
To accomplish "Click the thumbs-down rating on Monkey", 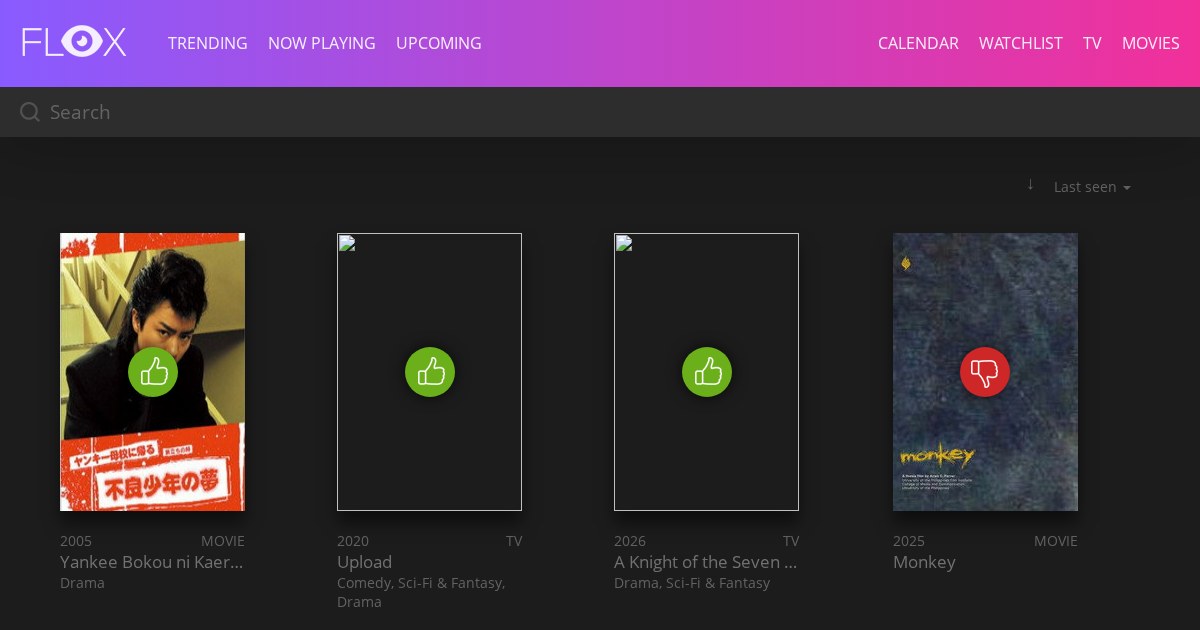I will [x=985, y=372].
